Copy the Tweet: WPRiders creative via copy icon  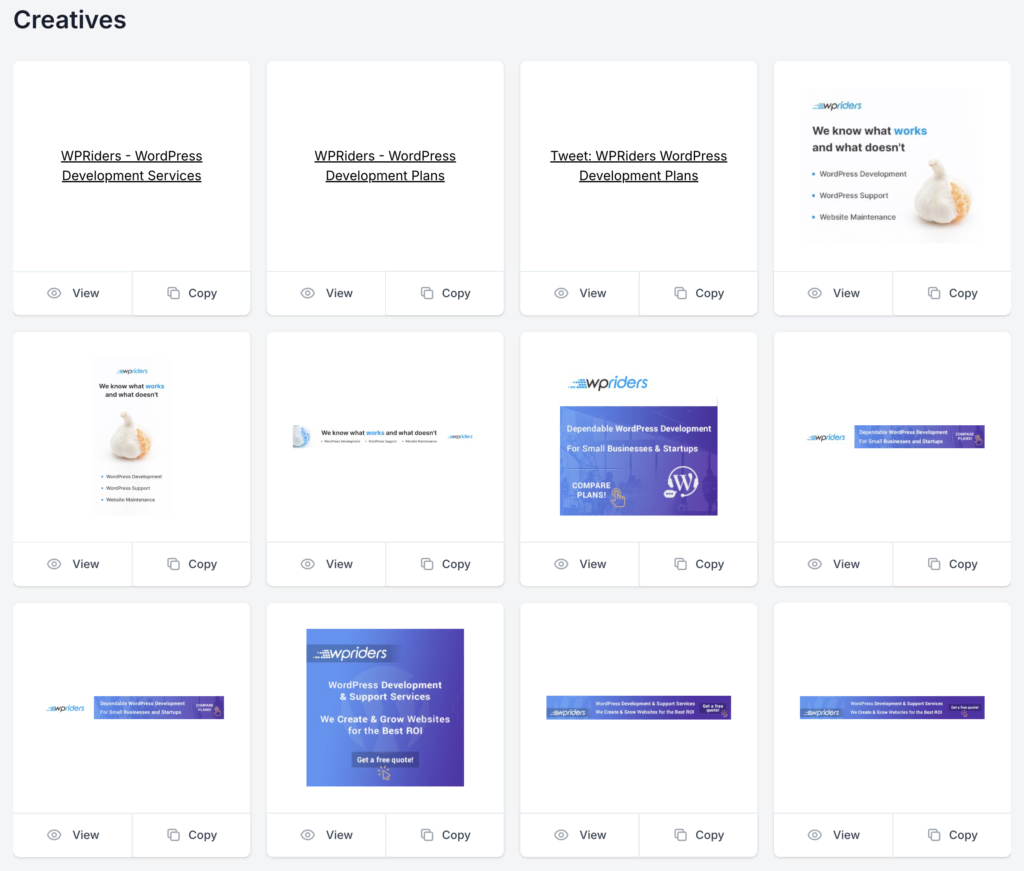pyautogui.click(x=680, y=293)
